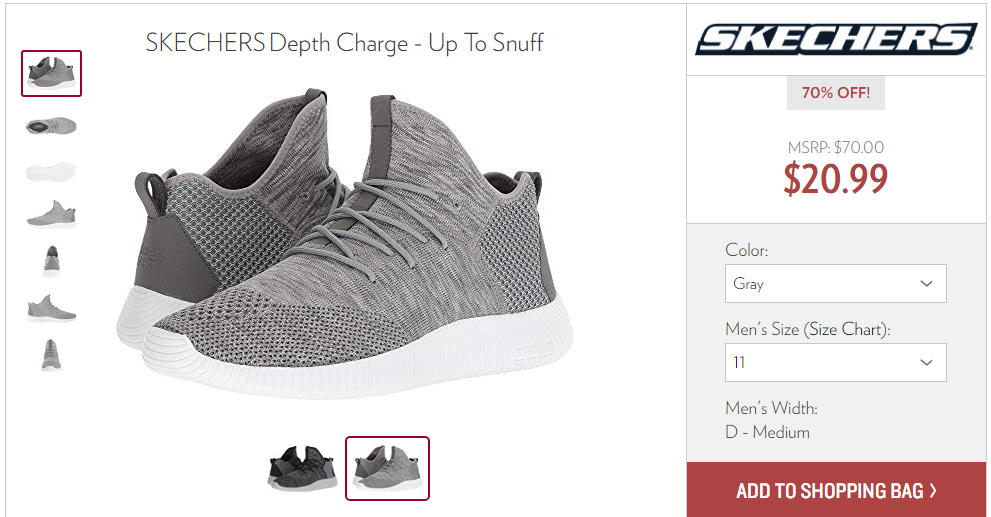Click the main gray sneaker product image
This screenshot has height=517, width=991.
[x=344, y=243]
